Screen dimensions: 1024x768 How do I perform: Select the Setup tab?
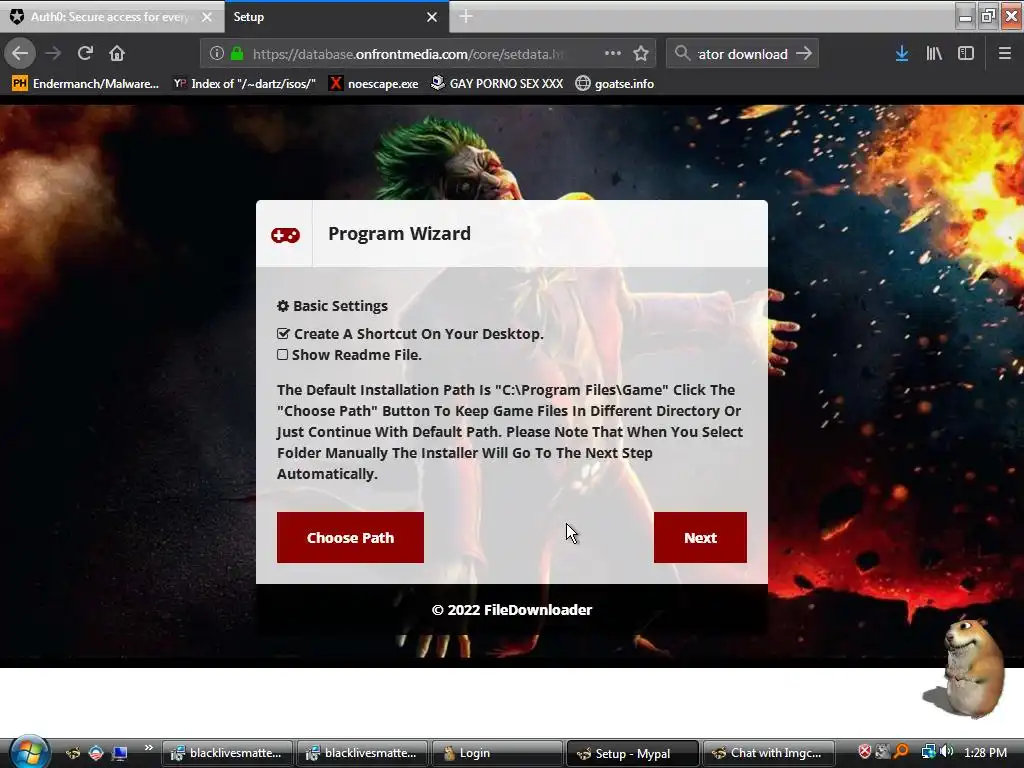point(336,17)
